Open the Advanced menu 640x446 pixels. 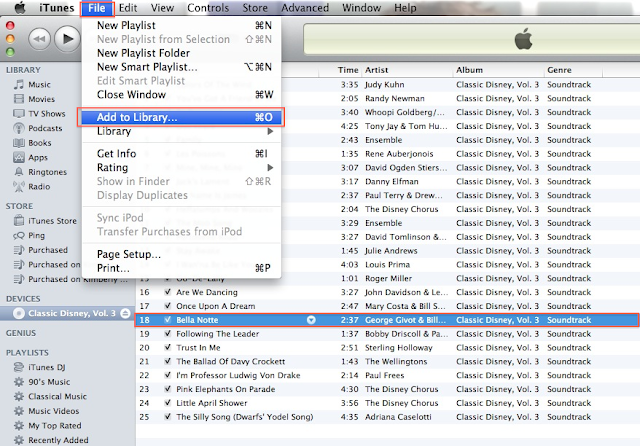(x=305, y=8)
